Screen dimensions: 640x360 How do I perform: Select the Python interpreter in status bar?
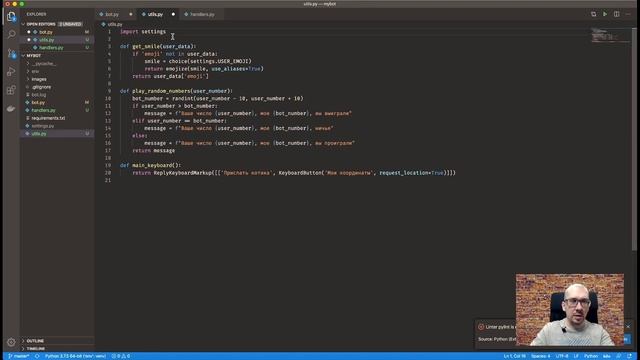(75, 356)
